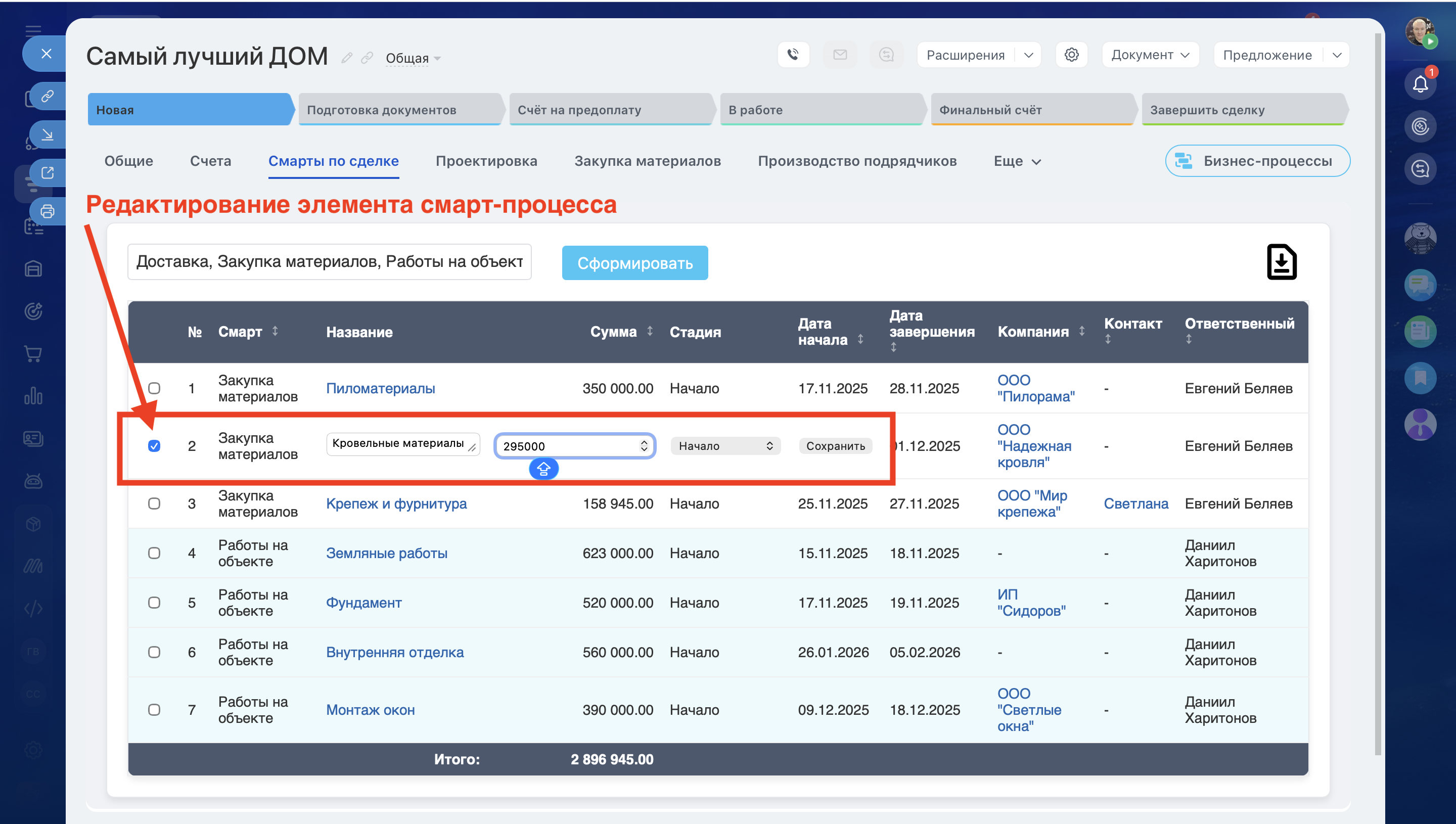Click the download document icon
This screenshot has height=824, width=1456.
point(1281,262)
